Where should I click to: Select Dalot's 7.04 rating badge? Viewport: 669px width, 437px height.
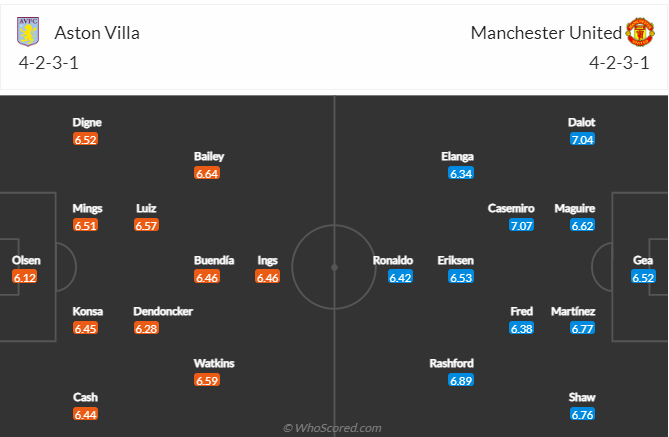(582, 140)
